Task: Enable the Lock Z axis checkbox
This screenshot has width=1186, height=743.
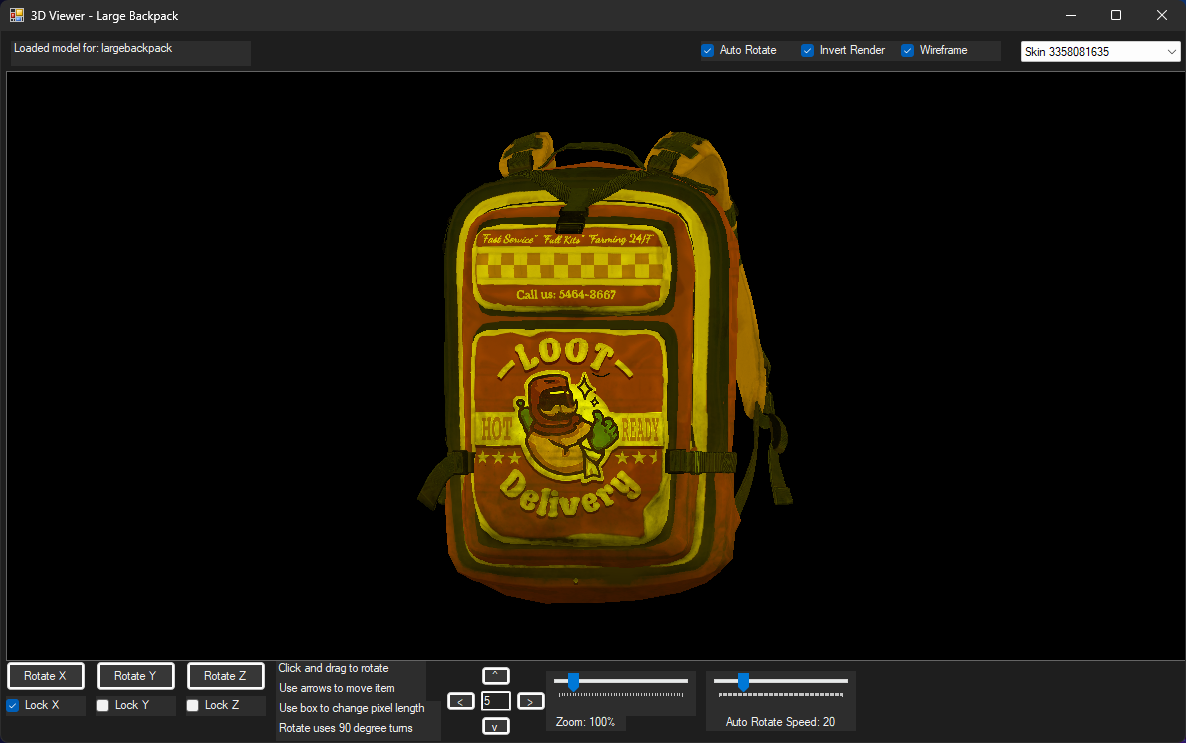Action: point(191,705)
